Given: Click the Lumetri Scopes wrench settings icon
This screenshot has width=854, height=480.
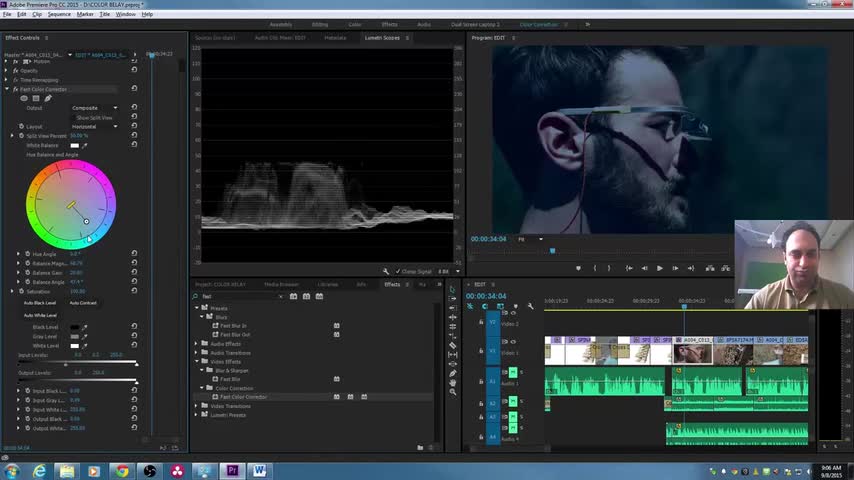Looking at the screenshot, I should (x=386, y=271).
